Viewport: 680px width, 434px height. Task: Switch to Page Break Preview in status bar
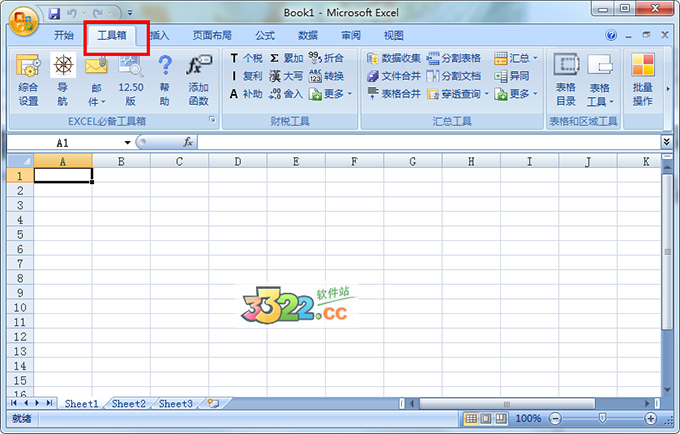point(501,418)
